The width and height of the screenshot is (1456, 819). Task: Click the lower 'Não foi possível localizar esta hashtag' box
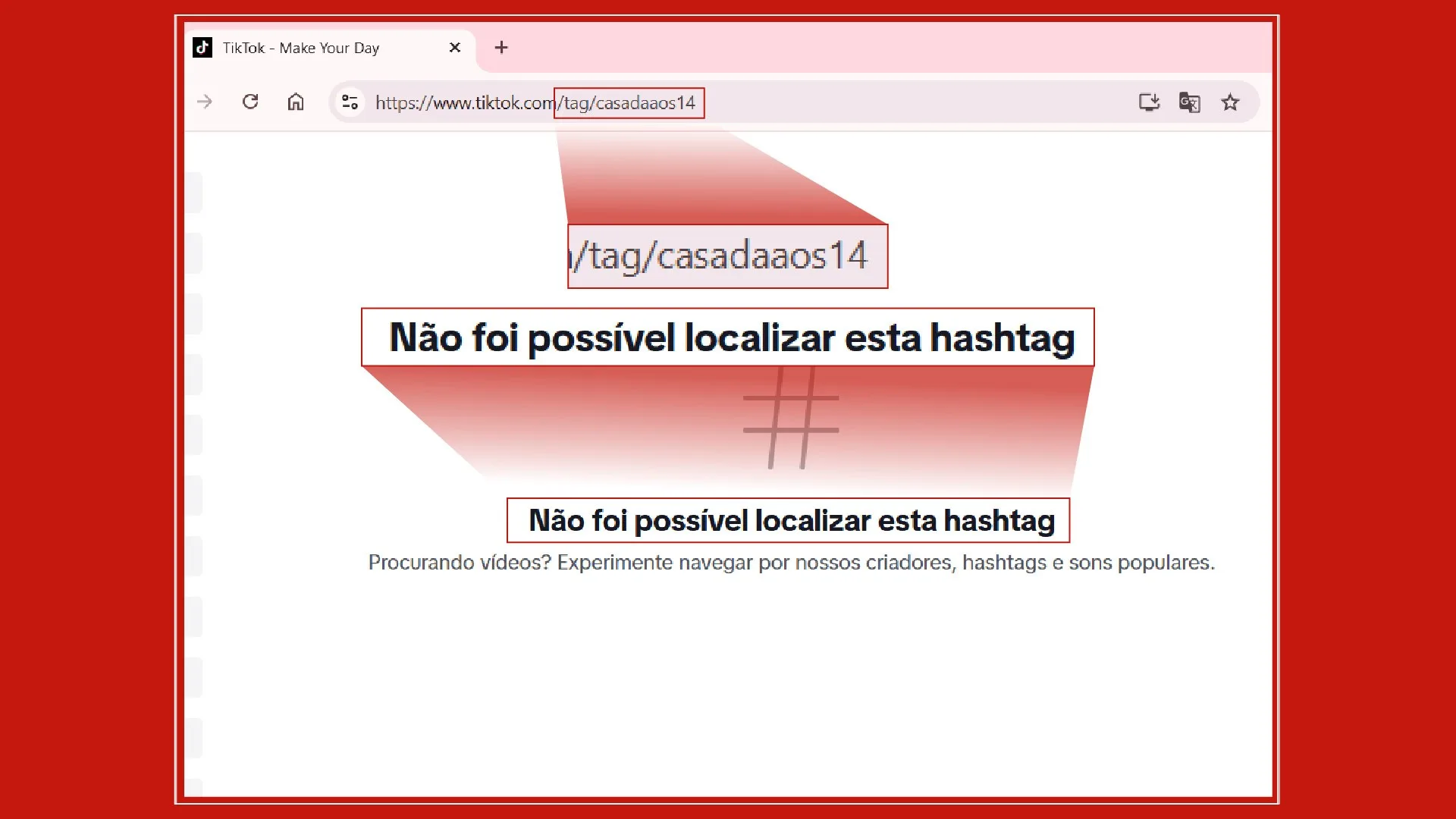click(x=789, y=520)
